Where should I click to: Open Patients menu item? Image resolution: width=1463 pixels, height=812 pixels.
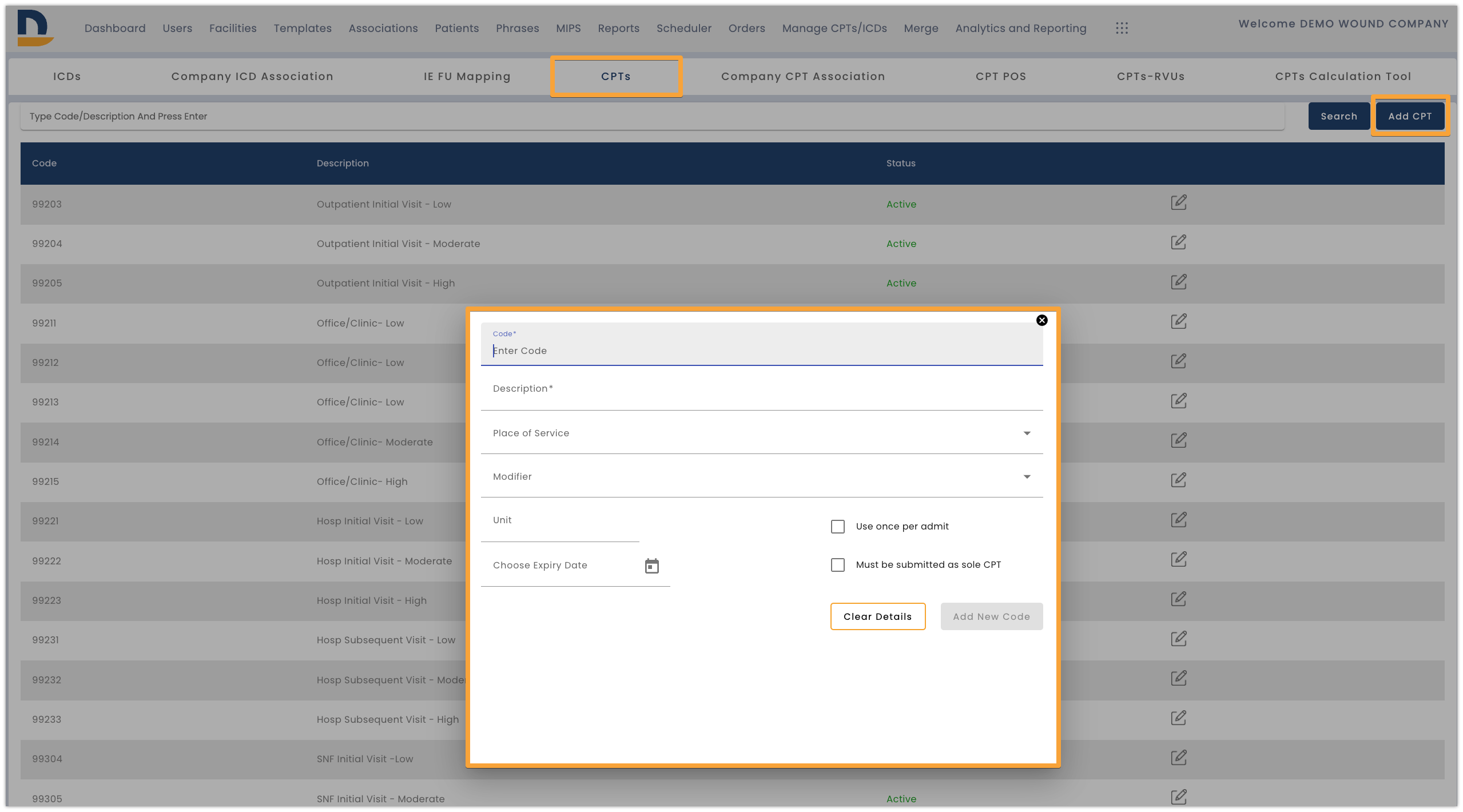456,28
